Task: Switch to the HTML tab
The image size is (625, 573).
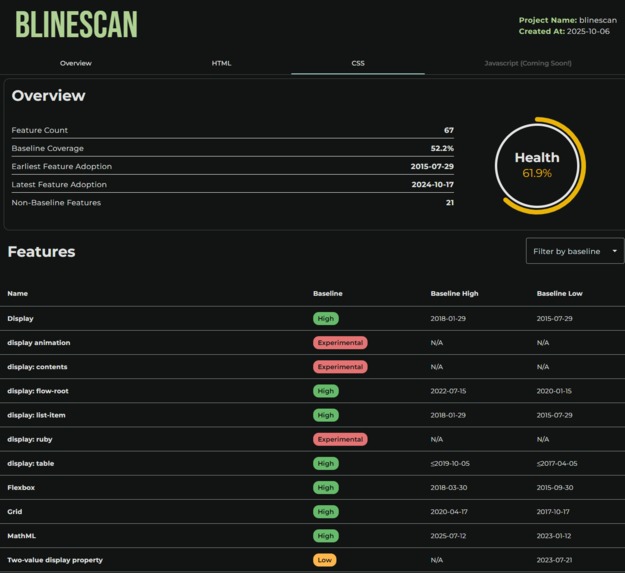Action: [221, 63]
